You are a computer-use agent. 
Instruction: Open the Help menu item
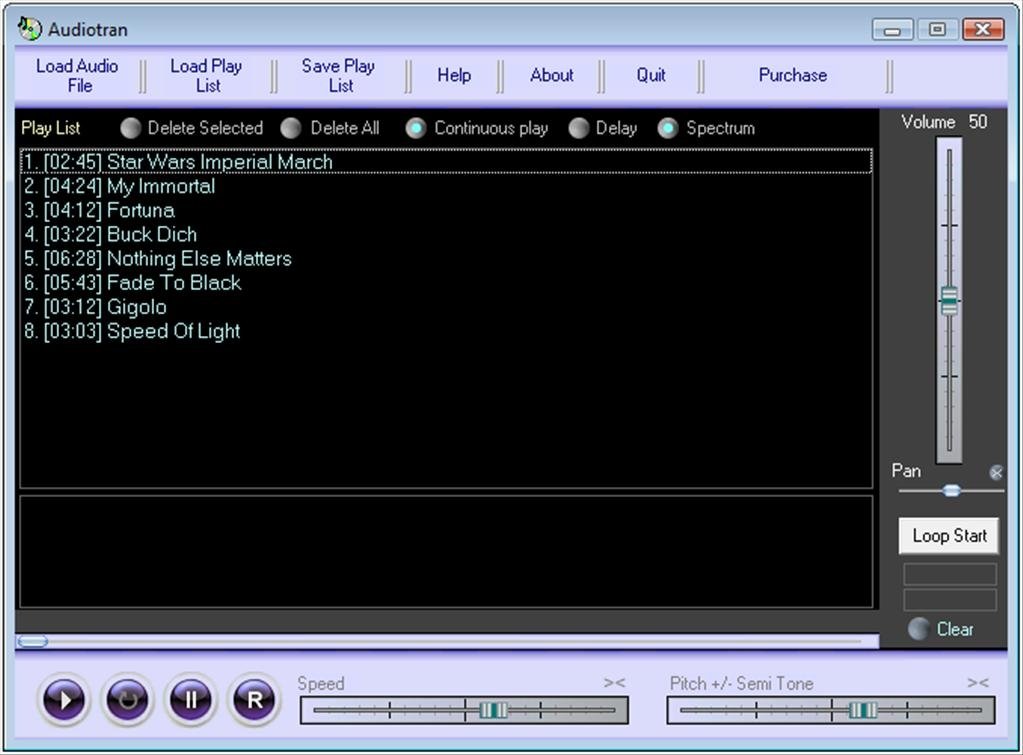pos(454,76)
